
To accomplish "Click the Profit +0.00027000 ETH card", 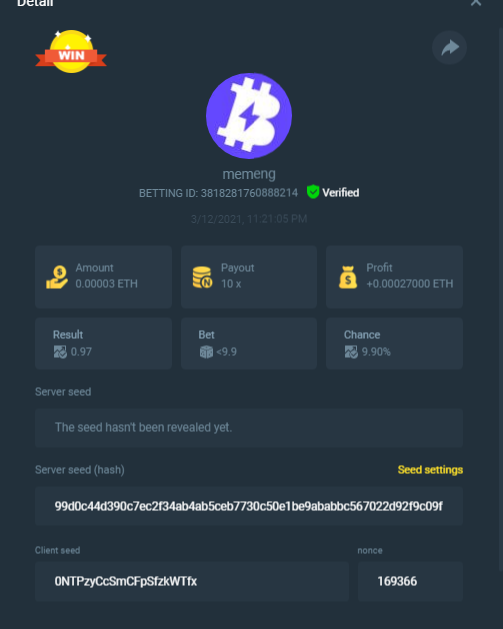I will [x=394, y=277].
